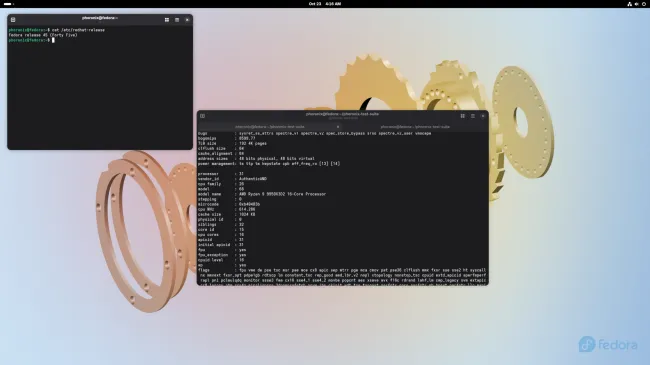This screenshot has height=365, width=650.
Task: Click the 'cpuid level' output line
Action: (221, 260)
